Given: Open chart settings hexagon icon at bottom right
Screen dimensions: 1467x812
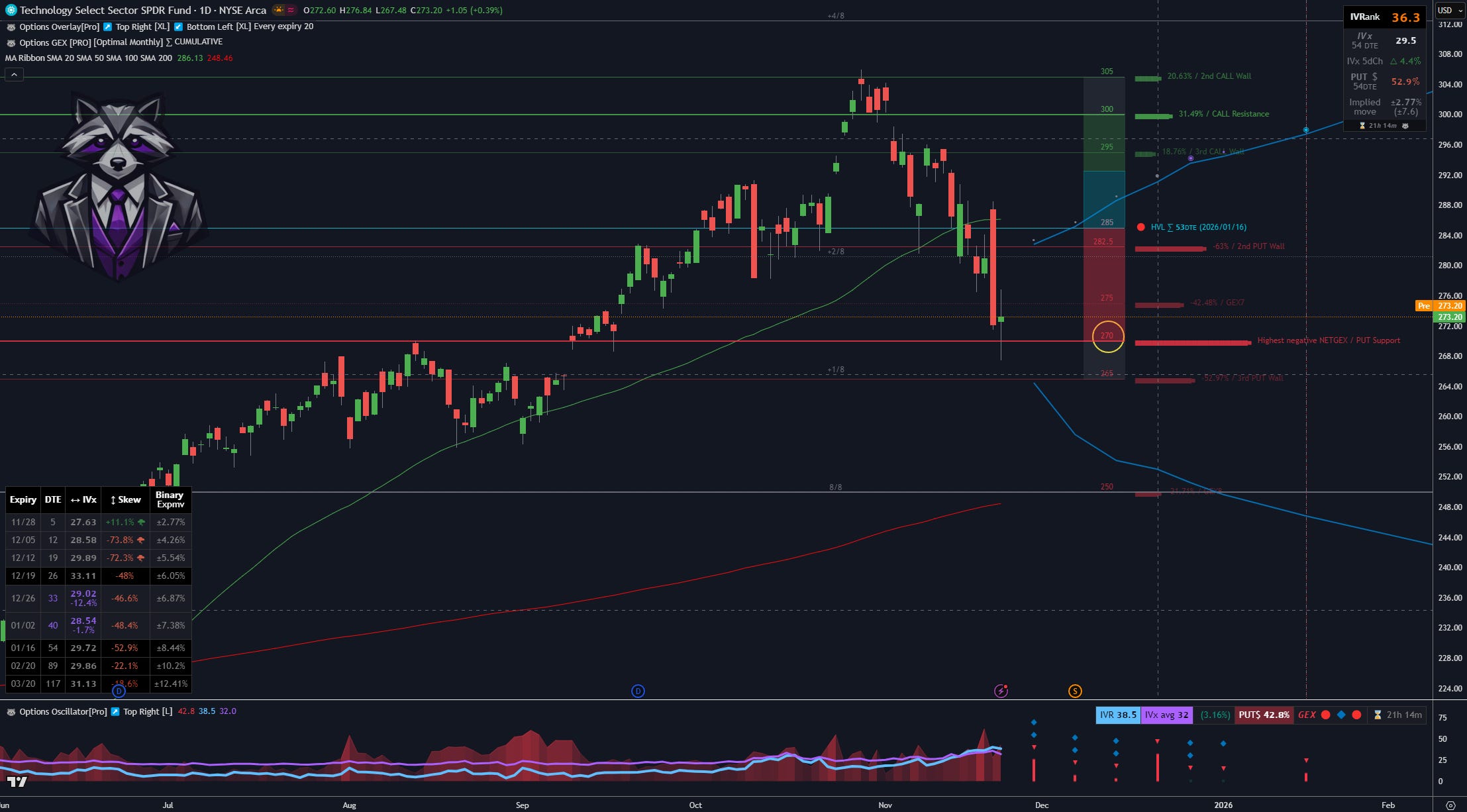Looking at the screenshot, I should [x=1450, y=805].
